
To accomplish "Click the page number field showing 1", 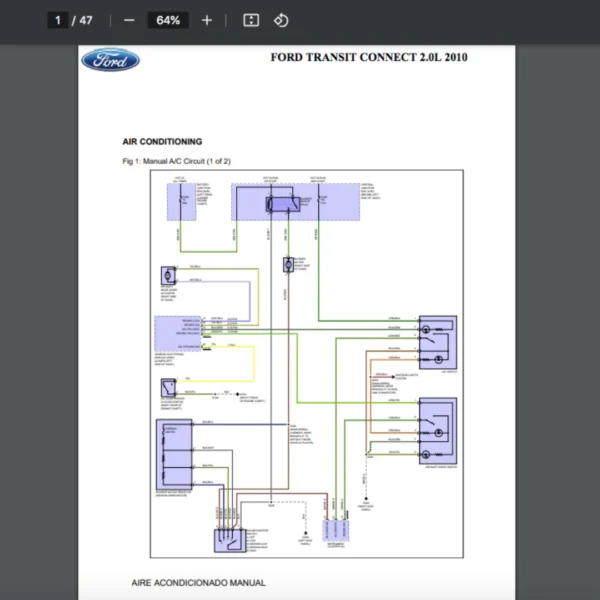I will tap(59, 20).
